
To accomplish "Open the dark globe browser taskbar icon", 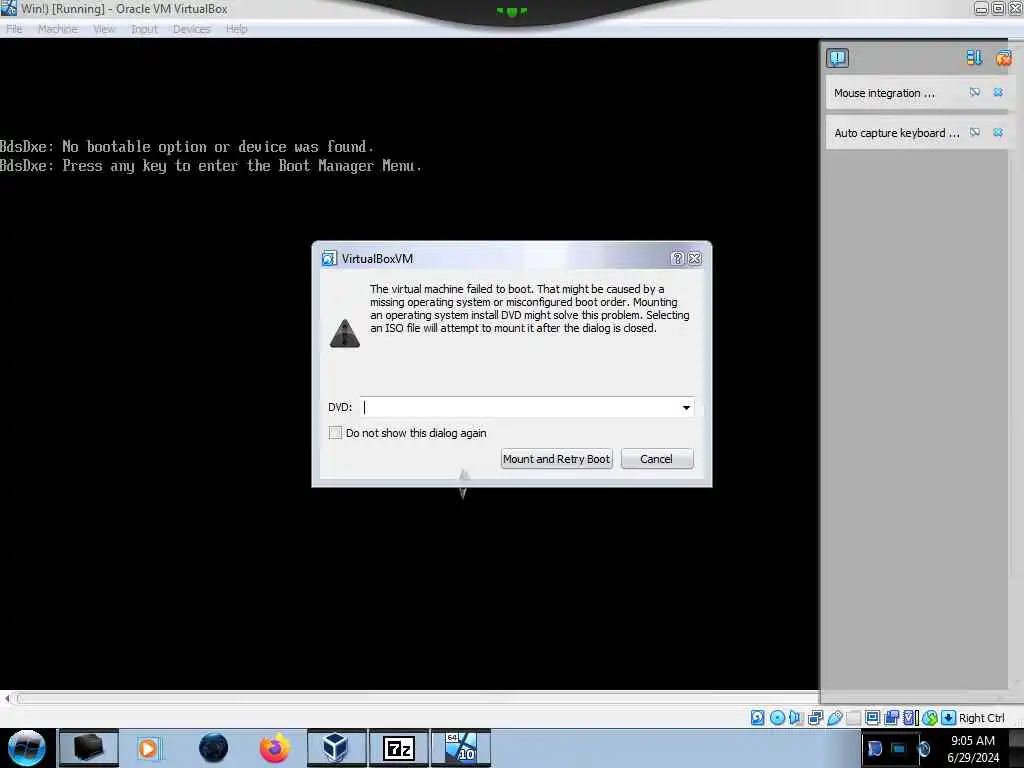I will click(x=214, y=748).
